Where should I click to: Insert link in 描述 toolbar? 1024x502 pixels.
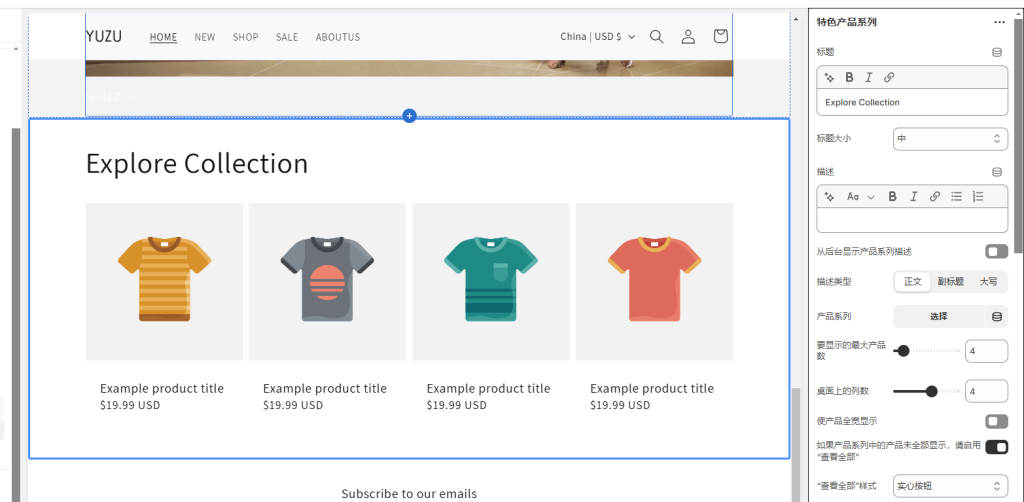click(x=934, y=197)
